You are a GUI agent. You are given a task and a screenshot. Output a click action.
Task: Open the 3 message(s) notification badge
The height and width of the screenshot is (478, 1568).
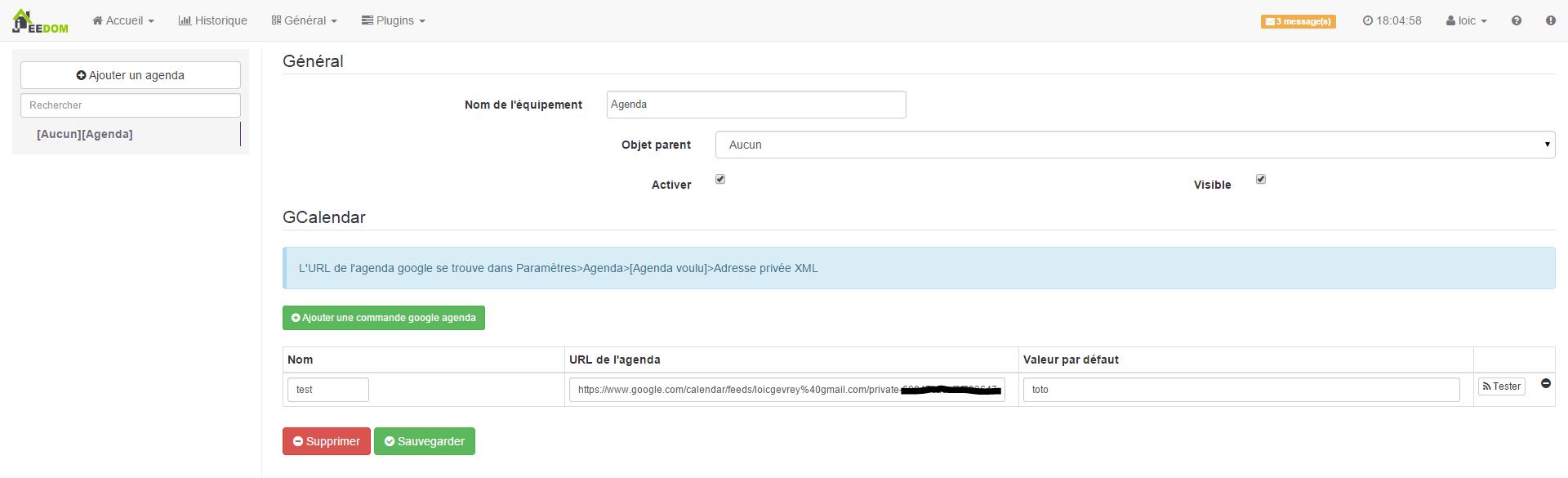(1298, 21)
